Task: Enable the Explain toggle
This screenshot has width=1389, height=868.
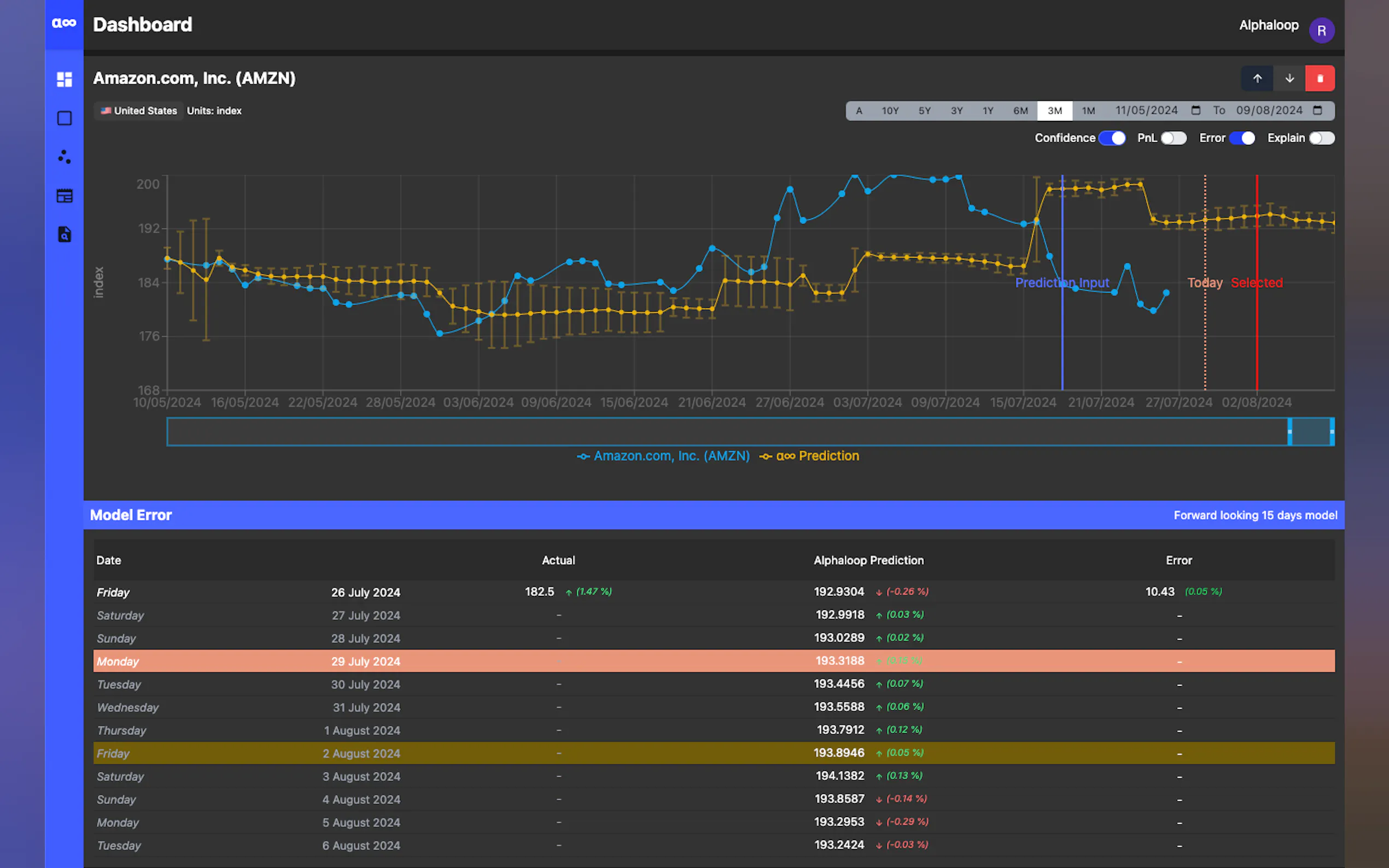Action: click(1321, 138)
